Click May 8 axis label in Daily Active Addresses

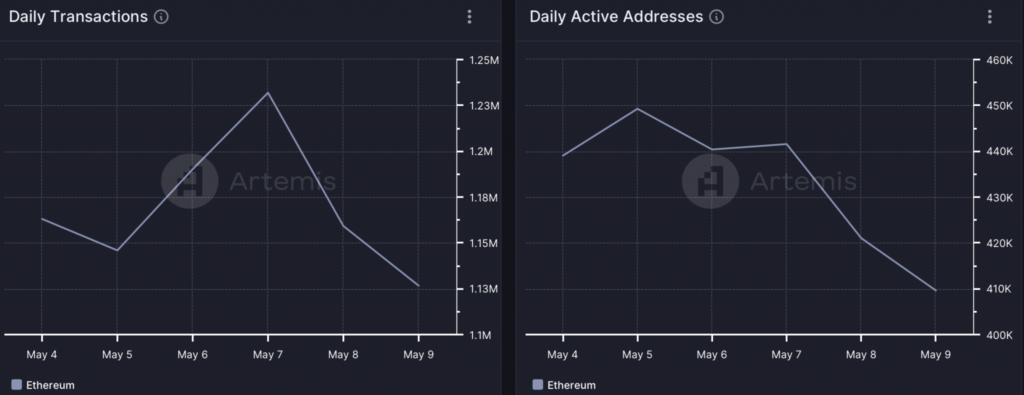(861, 355)
